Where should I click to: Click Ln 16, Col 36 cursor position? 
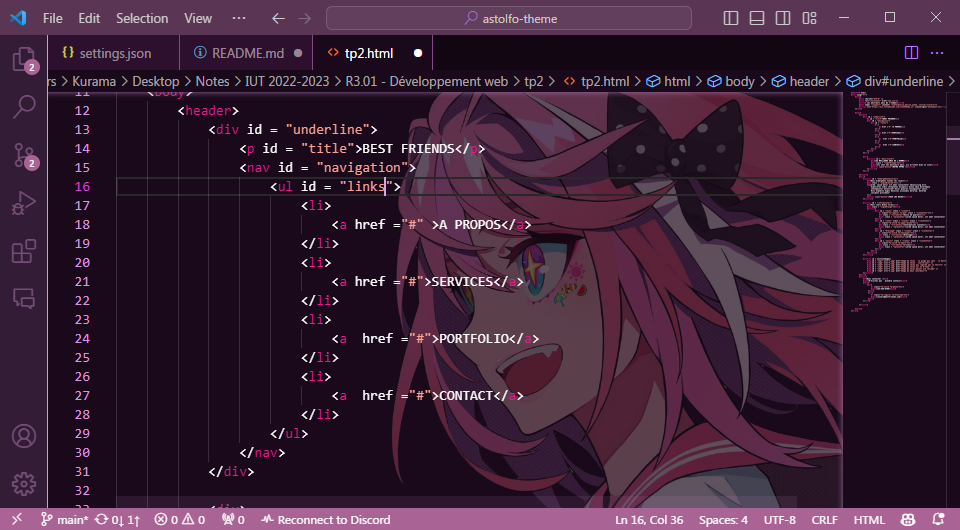649,520
